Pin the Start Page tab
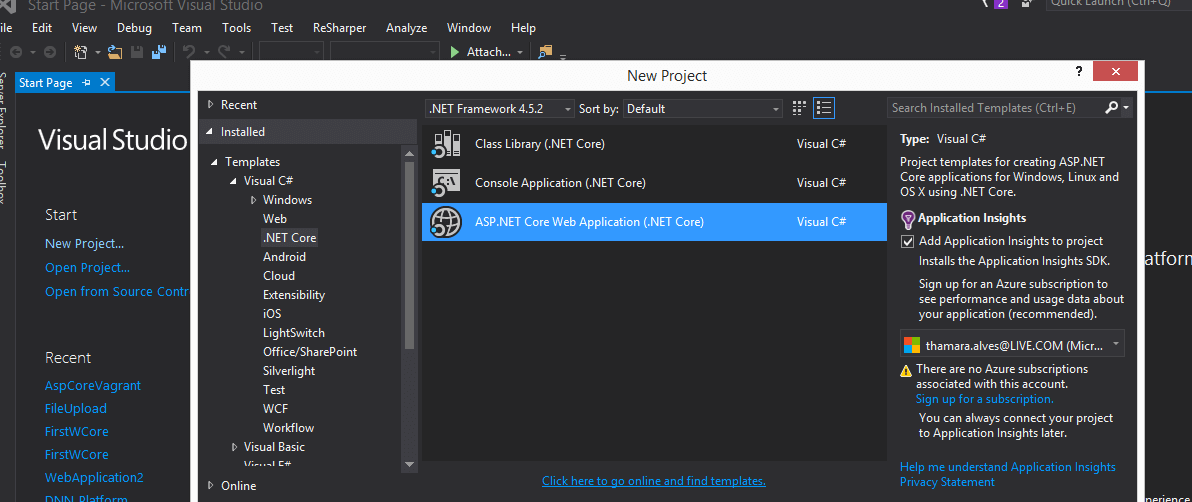This screenshot has height=502, width=1192. pos(87,82)
